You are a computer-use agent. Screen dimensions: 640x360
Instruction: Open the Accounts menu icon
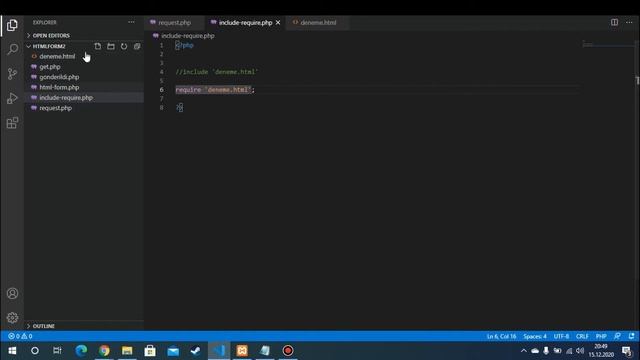point(12,293)
